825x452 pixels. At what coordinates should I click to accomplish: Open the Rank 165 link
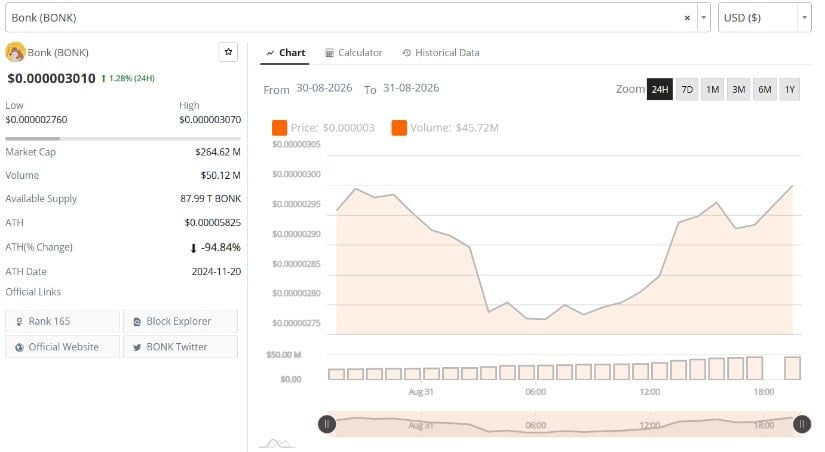coord(63,321)
